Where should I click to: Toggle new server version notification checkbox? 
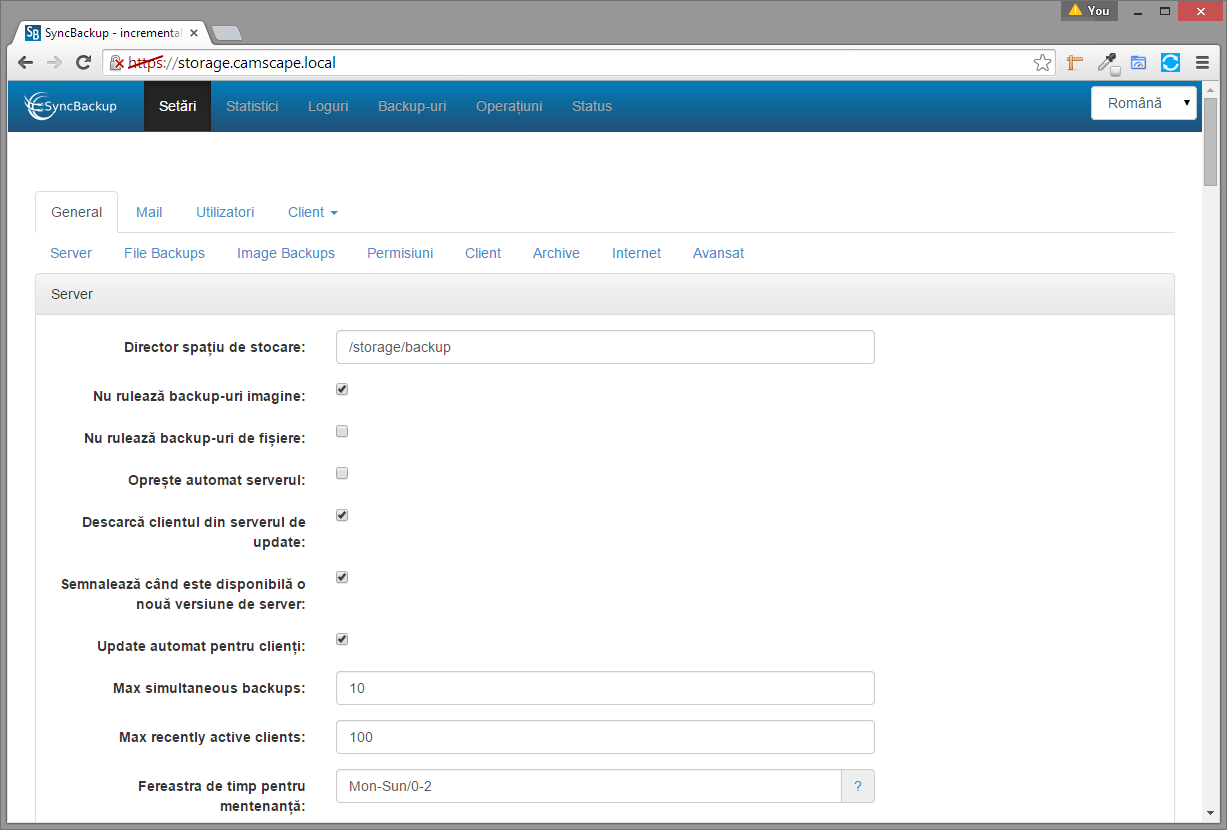(x=342, y=577)
